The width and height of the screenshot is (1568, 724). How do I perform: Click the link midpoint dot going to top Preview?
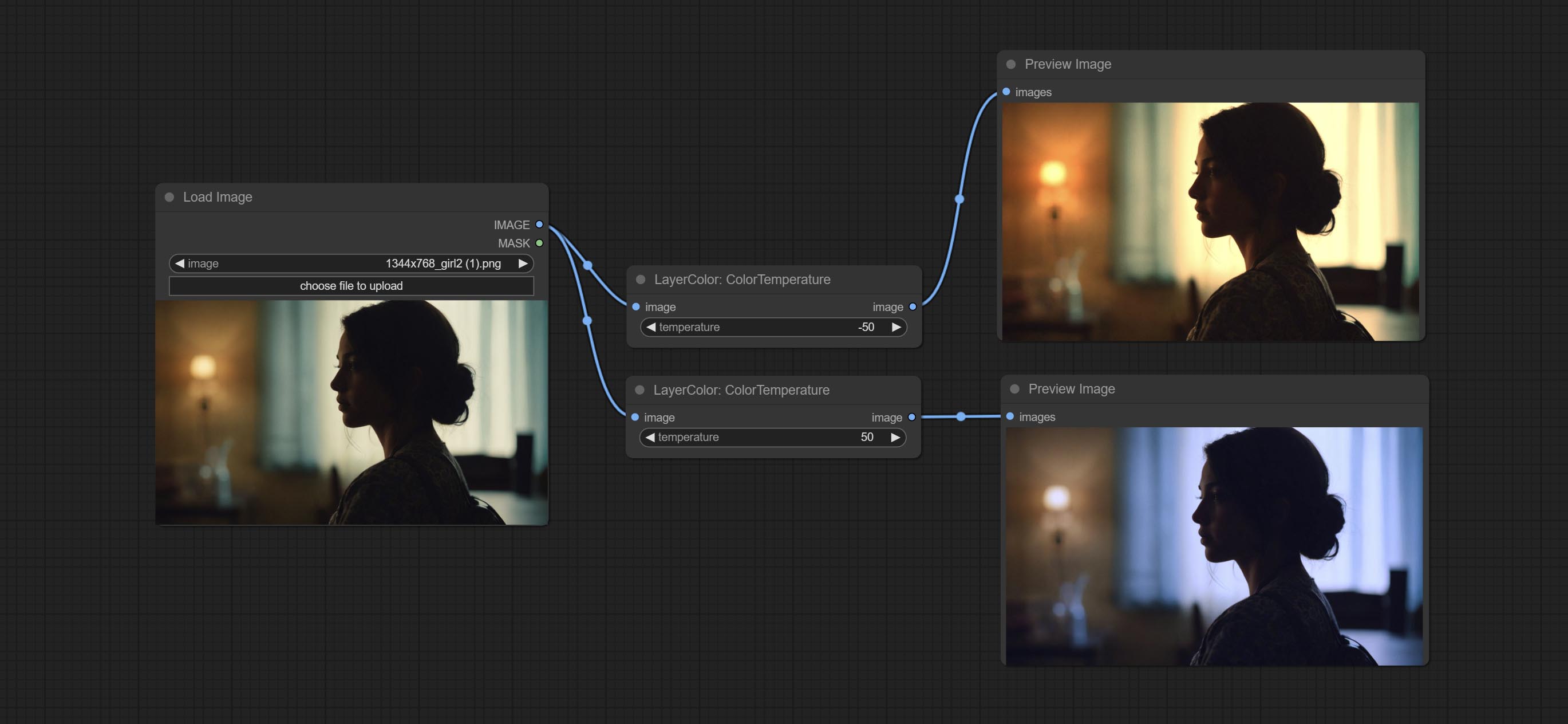959,199
